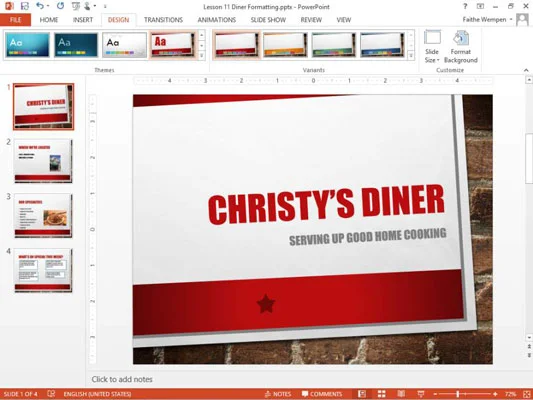
Task: Click the zoom slider handle
Action: point(458,394)
